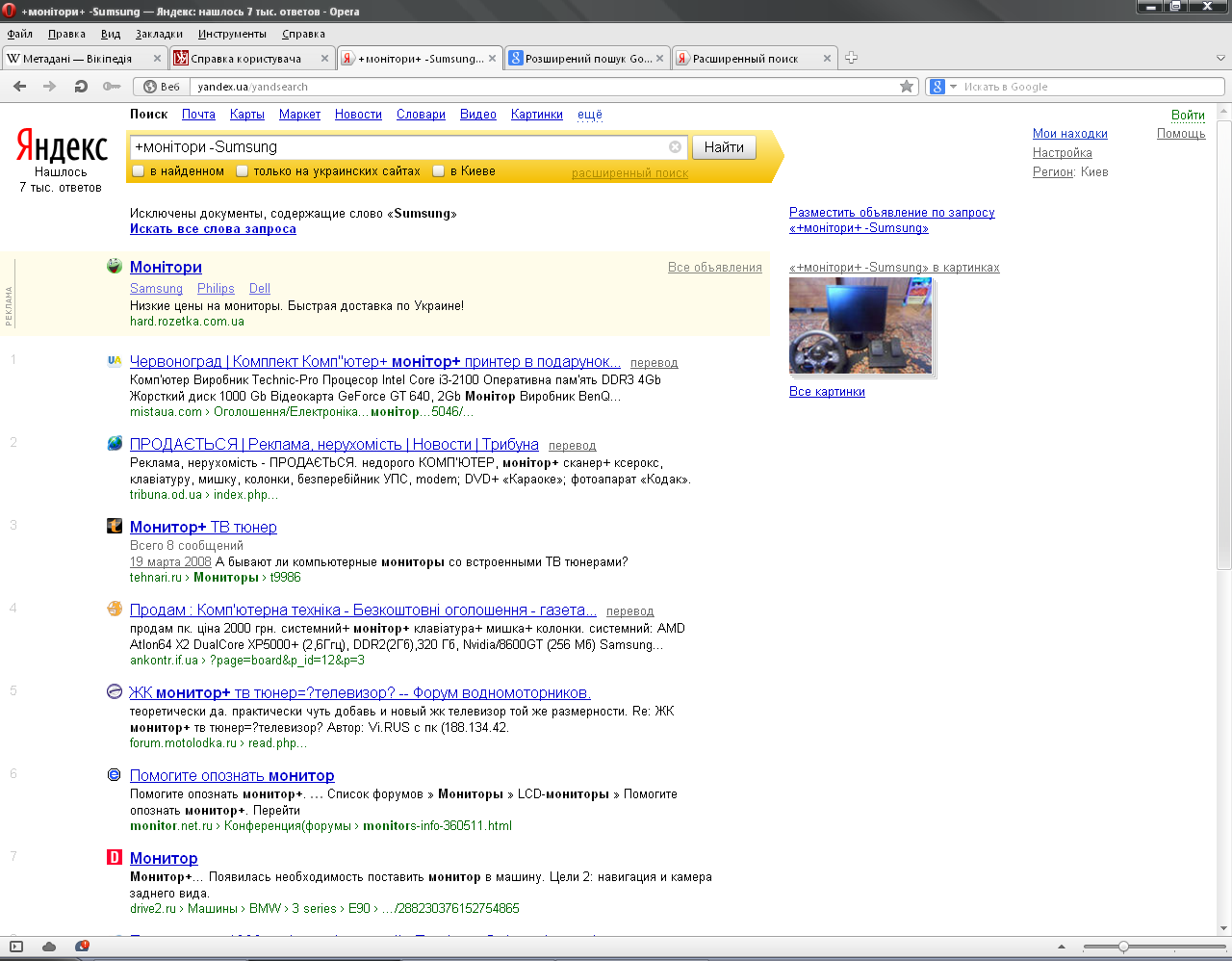The image size is (1232, 961).
Task: Open Настройка settings link
Action: coord(1063,153)
